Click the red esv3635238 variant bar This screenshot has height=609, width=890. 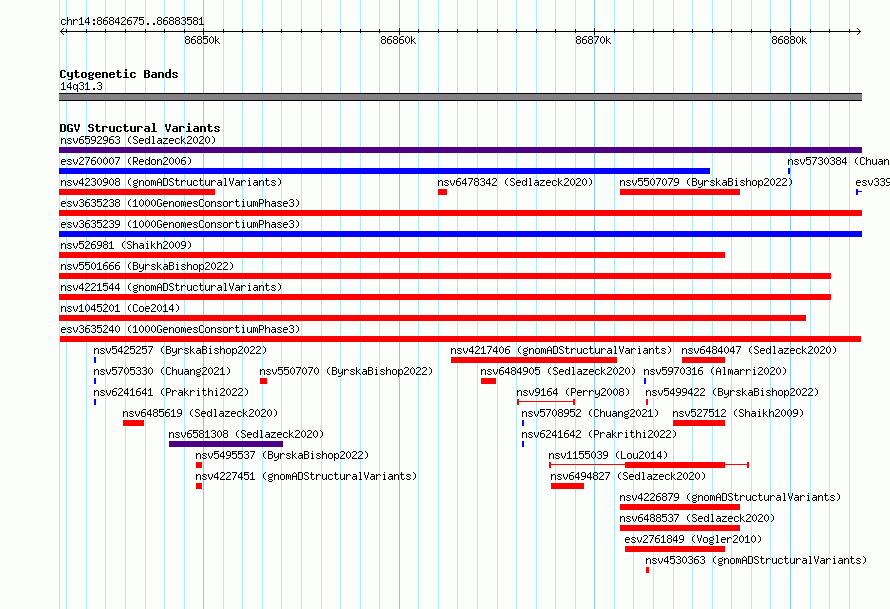pyautogui.click(x=460, y=213)
